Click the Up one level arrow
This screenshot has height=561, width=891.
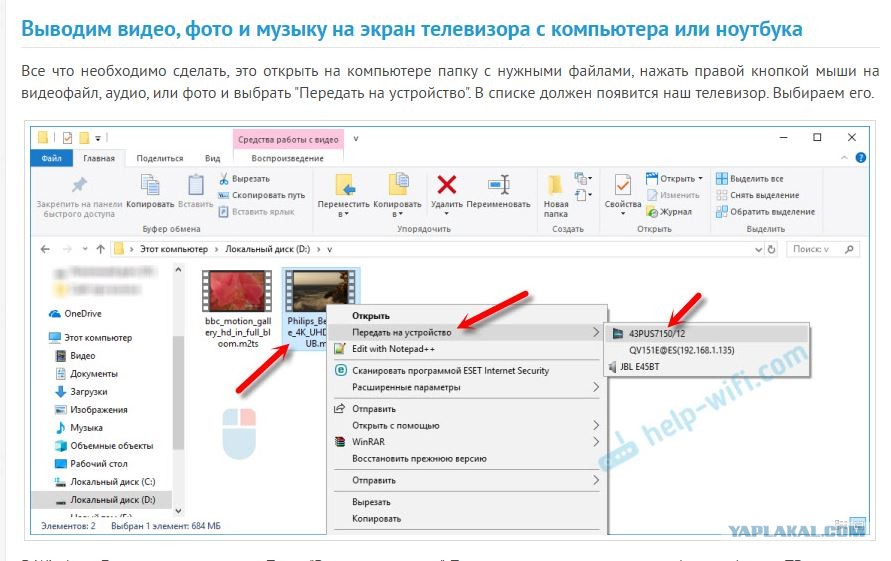pyautogui.click(x=101, y=249)
